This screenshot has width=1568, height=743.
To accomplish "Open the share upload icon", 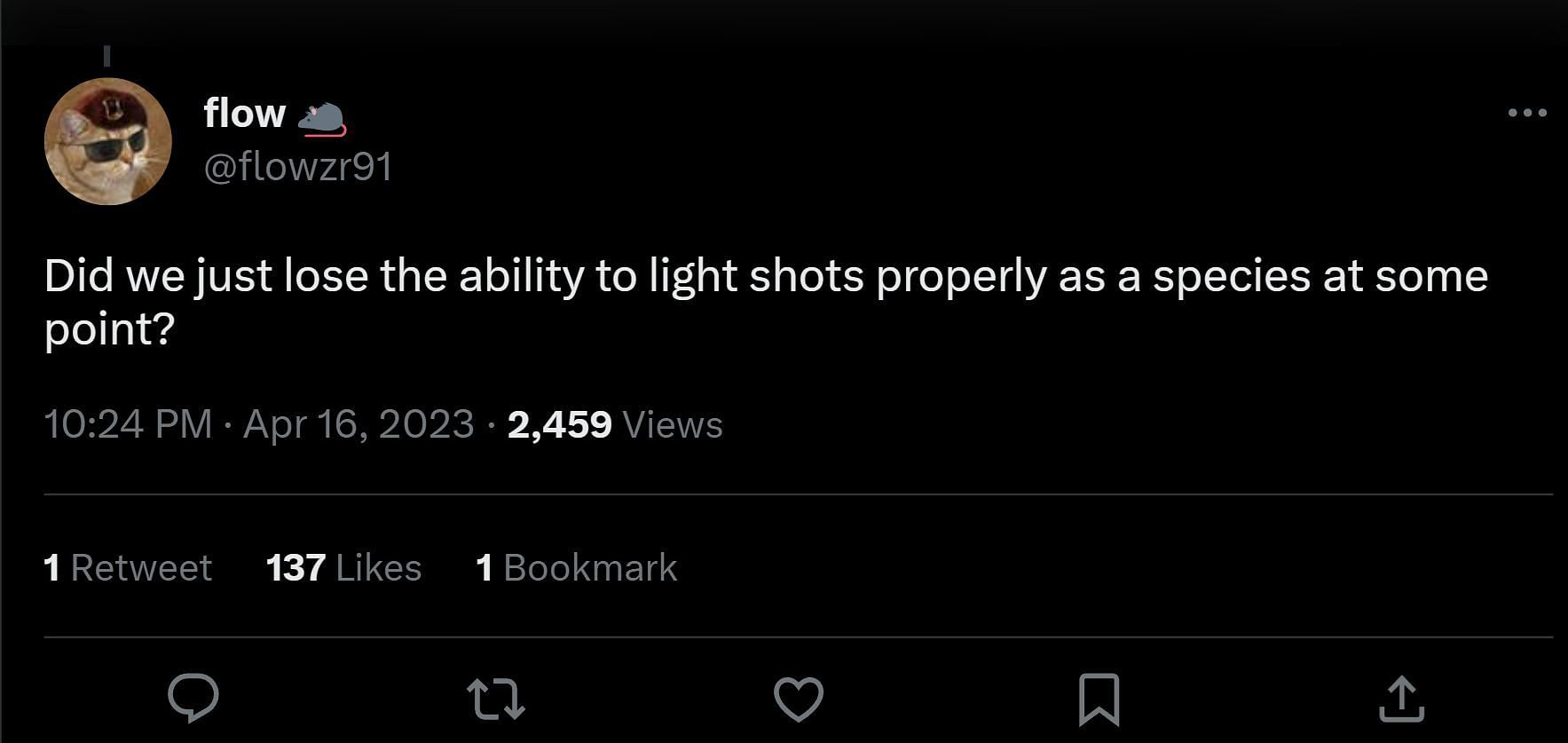I will [1401, 699].
